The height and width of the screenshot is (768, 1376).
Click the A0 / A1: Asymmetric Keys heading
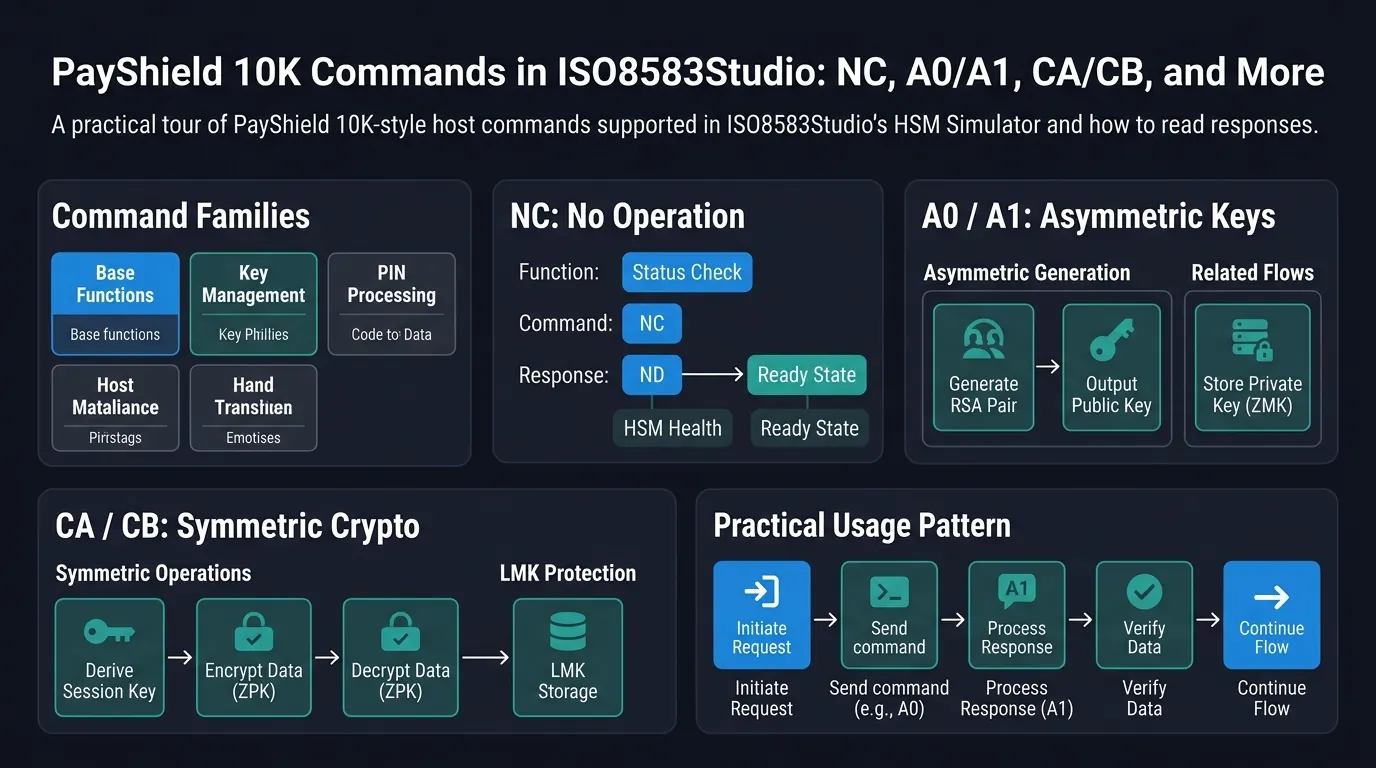(x=1098, y=216)
